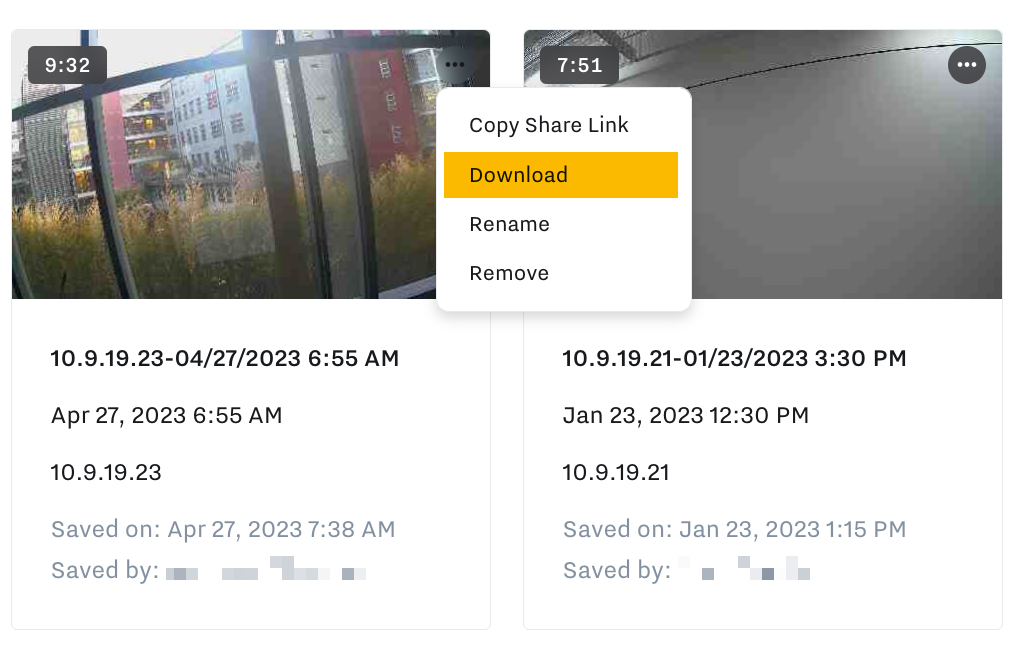Screen dimensions: 1016x646
Task: Click camera name 10.9.19.23
Action: (106, 472)
